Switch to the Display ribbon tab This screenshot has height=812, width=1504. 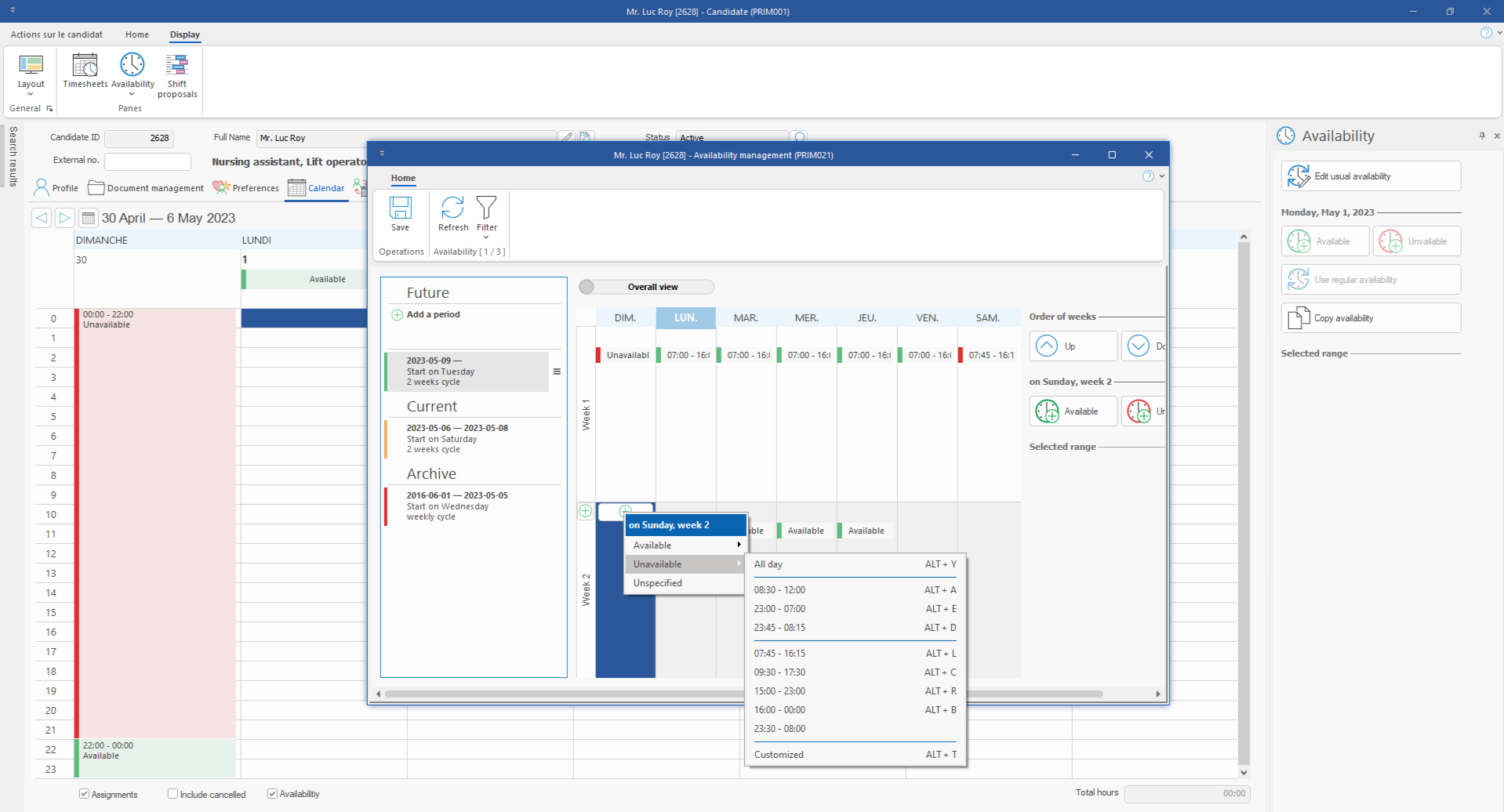point(184,34)
